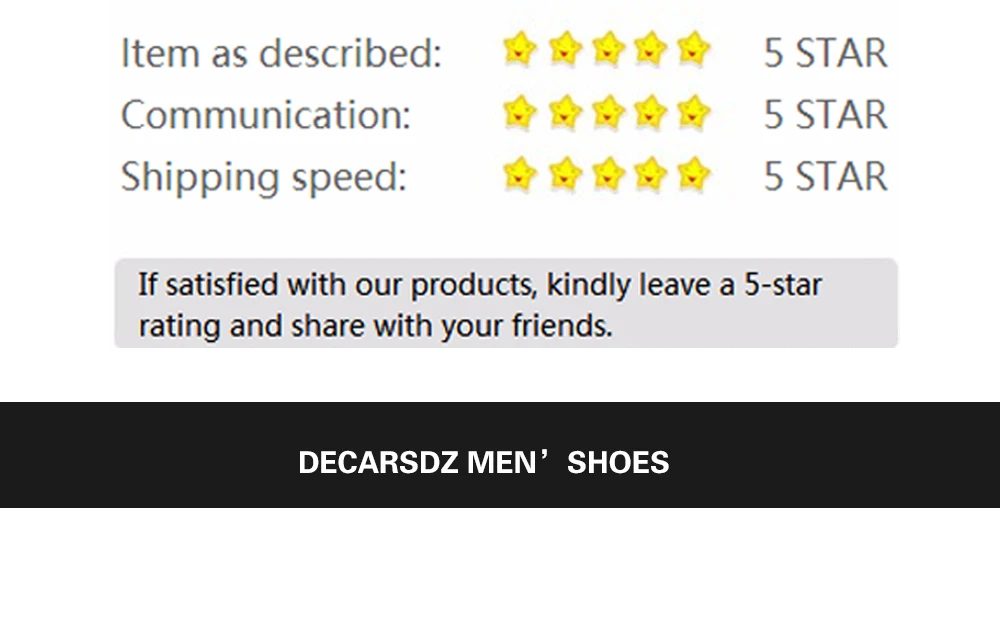The height and width of the screenshot is (619, 1000).
Task: Click second star in Item as described row
Action: [564, 48]
